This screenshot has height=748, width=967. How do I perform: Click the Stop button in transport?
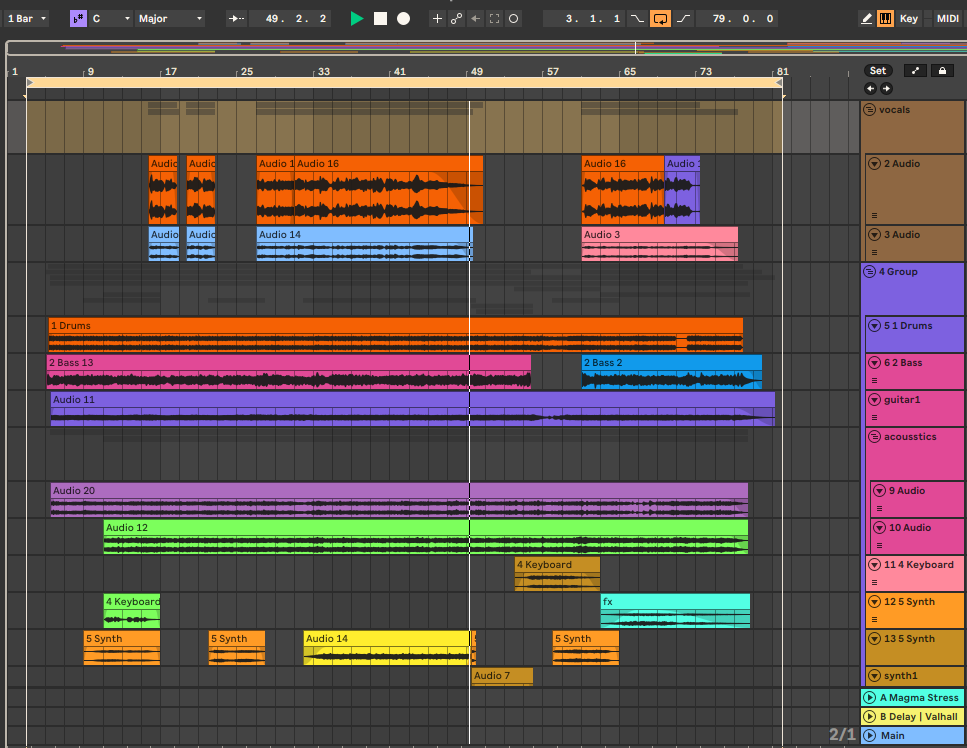pyautogui.click(x=380, y=19)
